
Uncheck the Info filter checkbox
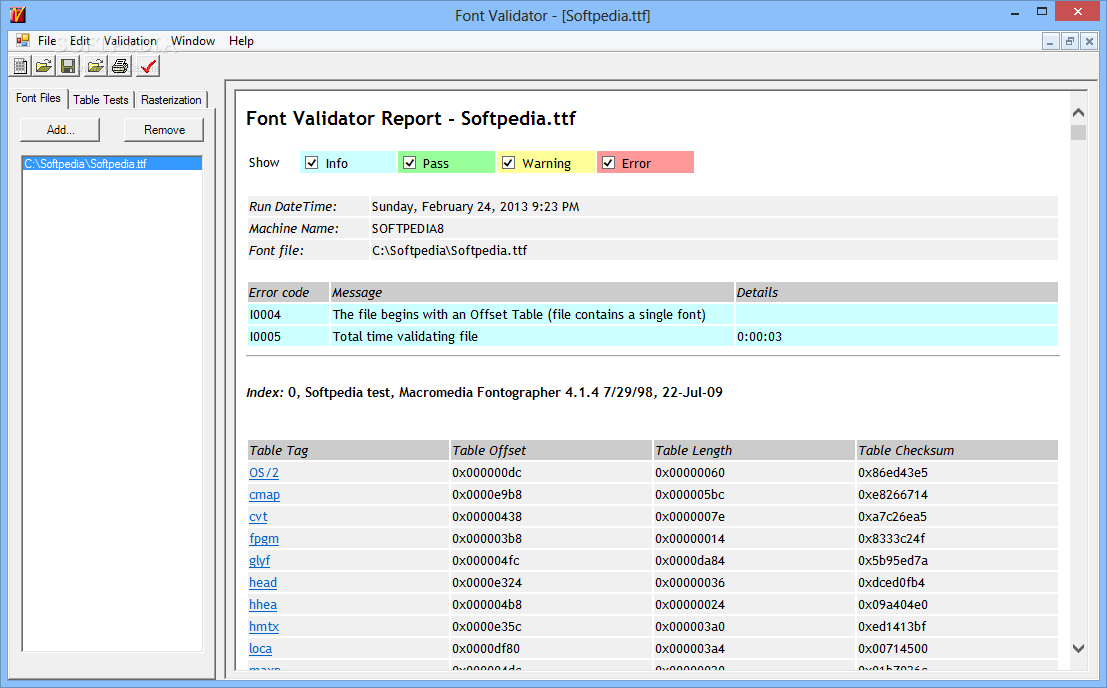[x=311, y=163]
